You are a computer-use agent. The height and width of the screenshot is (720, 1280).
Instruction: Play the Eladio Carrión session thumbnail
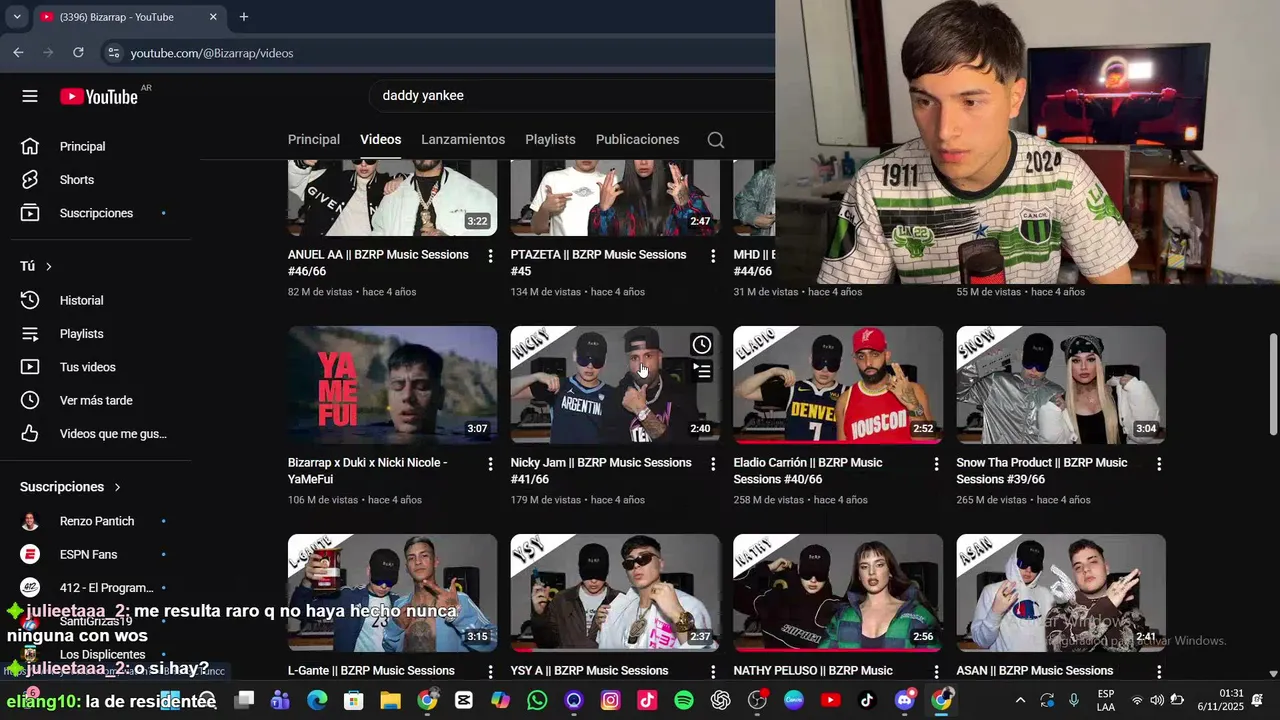point(838,385)
